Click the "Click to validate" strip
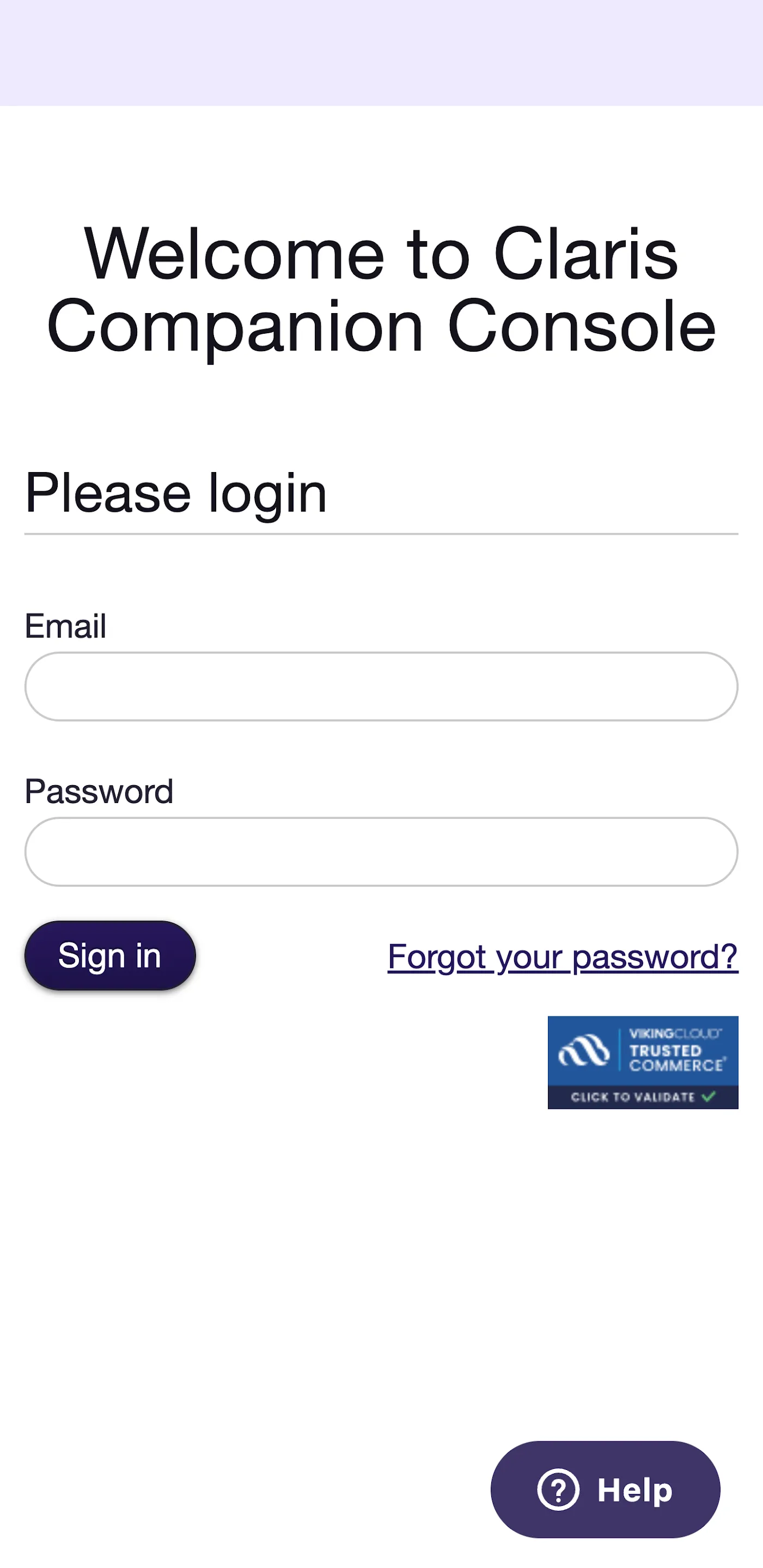Viewport: 763px width, 1568px height. point(643,1097)
